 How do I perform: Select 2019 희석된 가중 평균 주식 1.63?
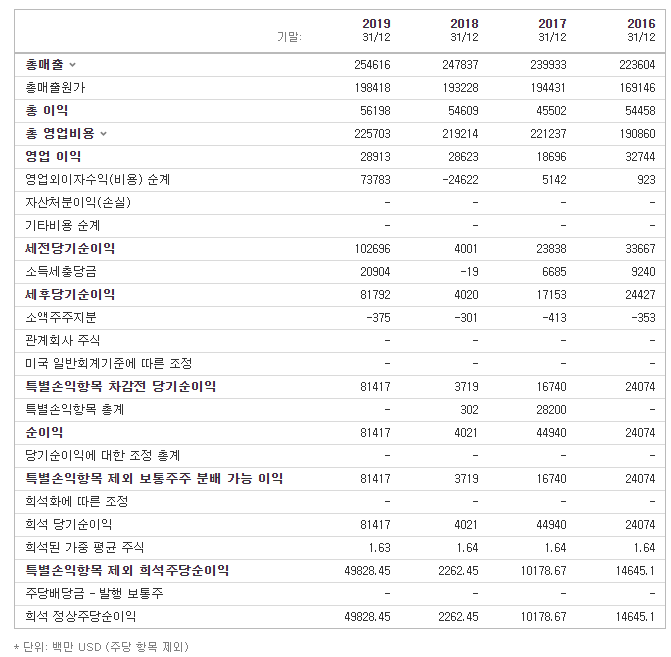[x=380, y=548]
